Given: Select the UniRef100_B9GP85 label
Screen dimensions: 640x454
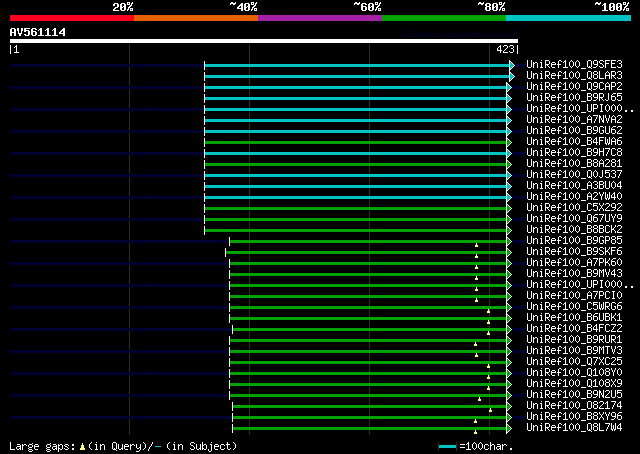Looking at the screenshot, I should pos(574,241).
